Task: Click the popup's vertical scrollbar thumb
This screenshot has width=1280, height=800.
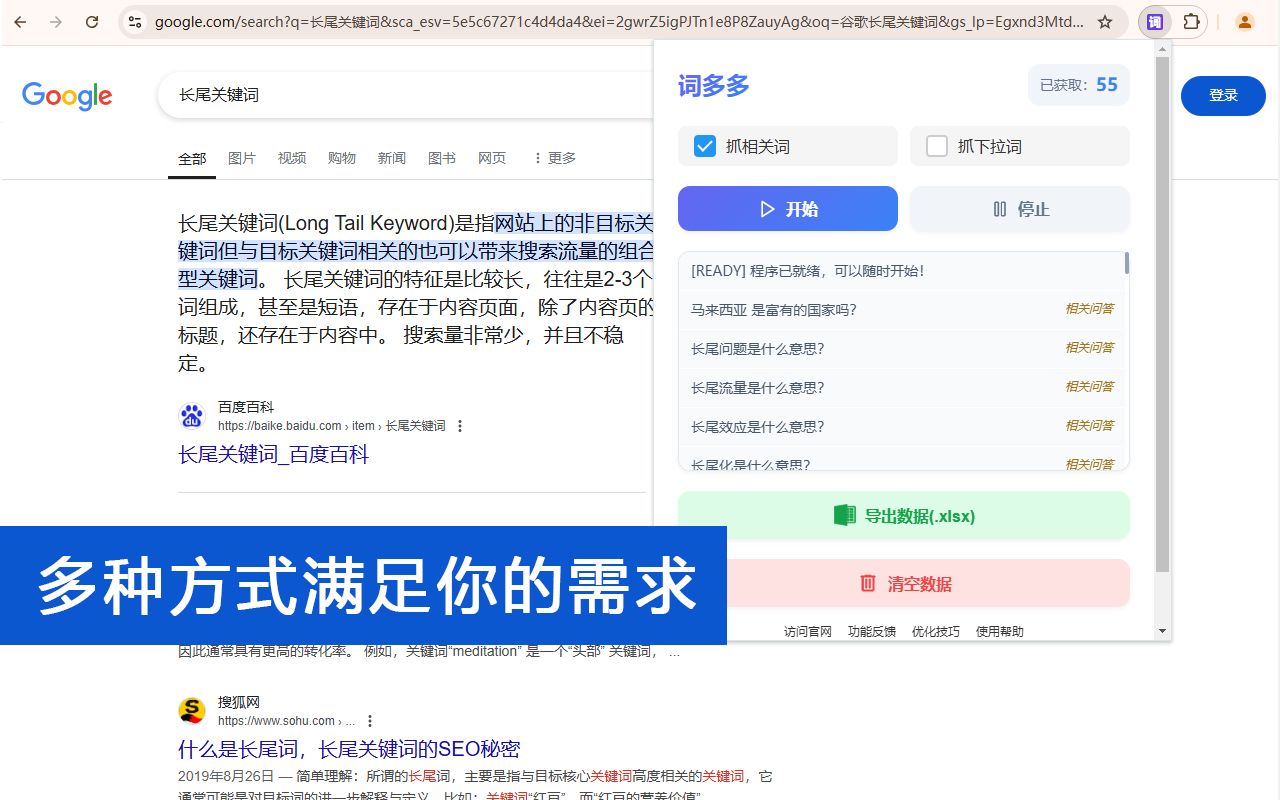Action: [x=1162, y=315]
